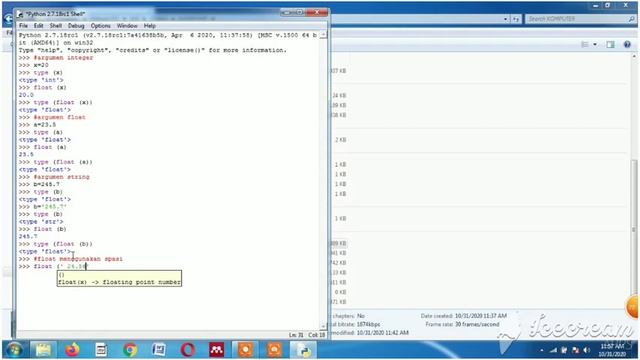The height and width of the screenshot is (360, 640).
Task: Click the Windows Start button
Action: click(x=15, y=350)
